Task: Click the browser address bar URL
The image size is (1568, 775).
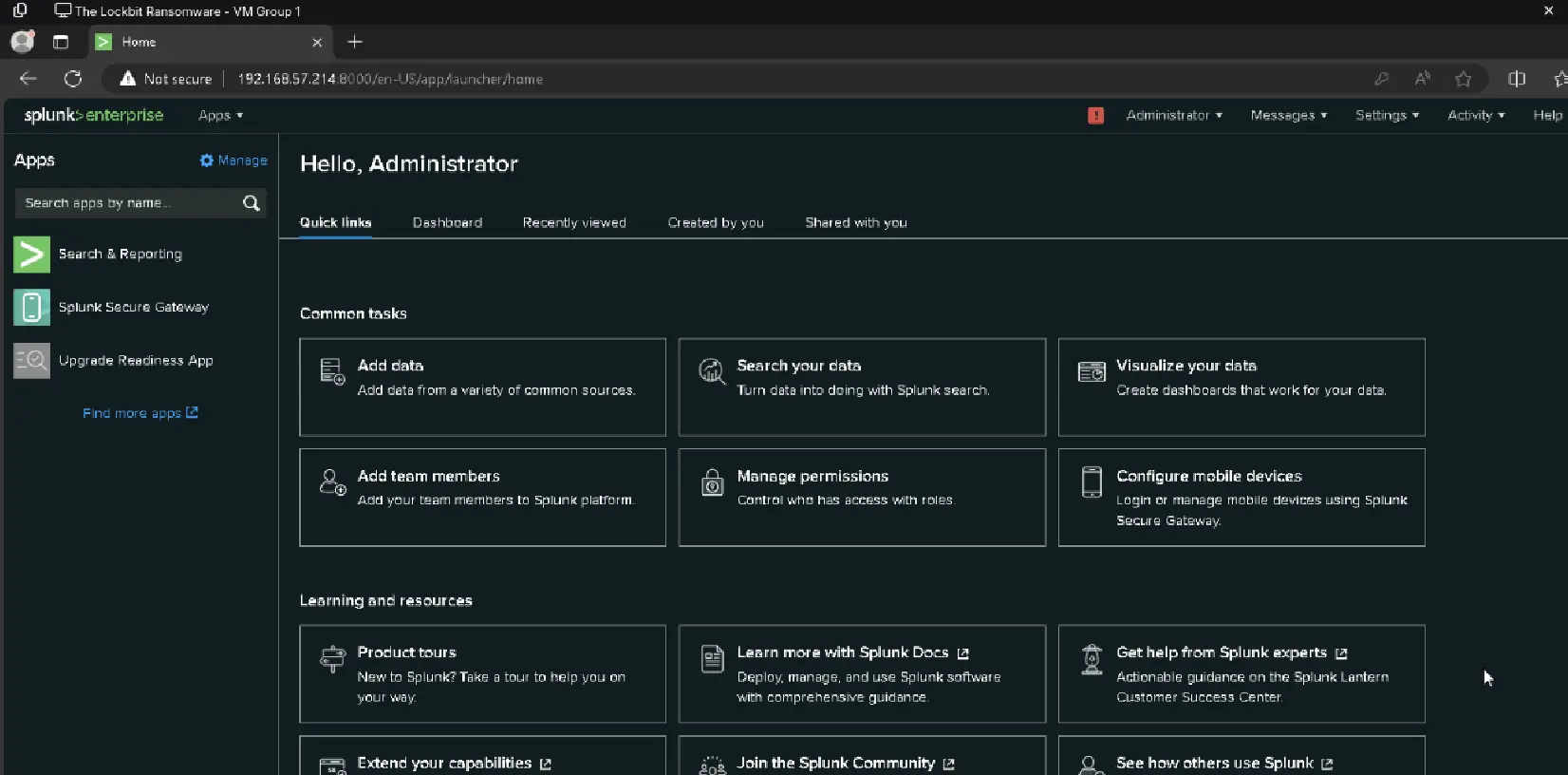Action: 390,79
